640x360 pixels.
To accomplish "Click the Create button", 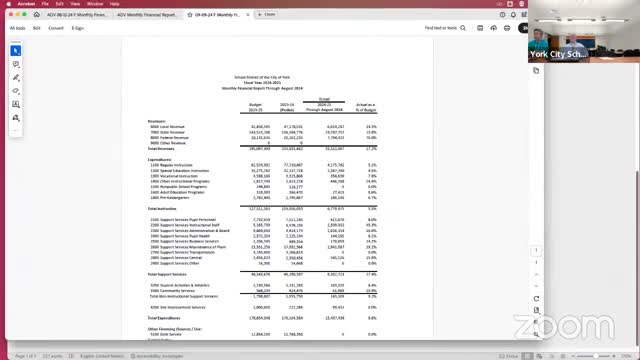I will point(266,14).
